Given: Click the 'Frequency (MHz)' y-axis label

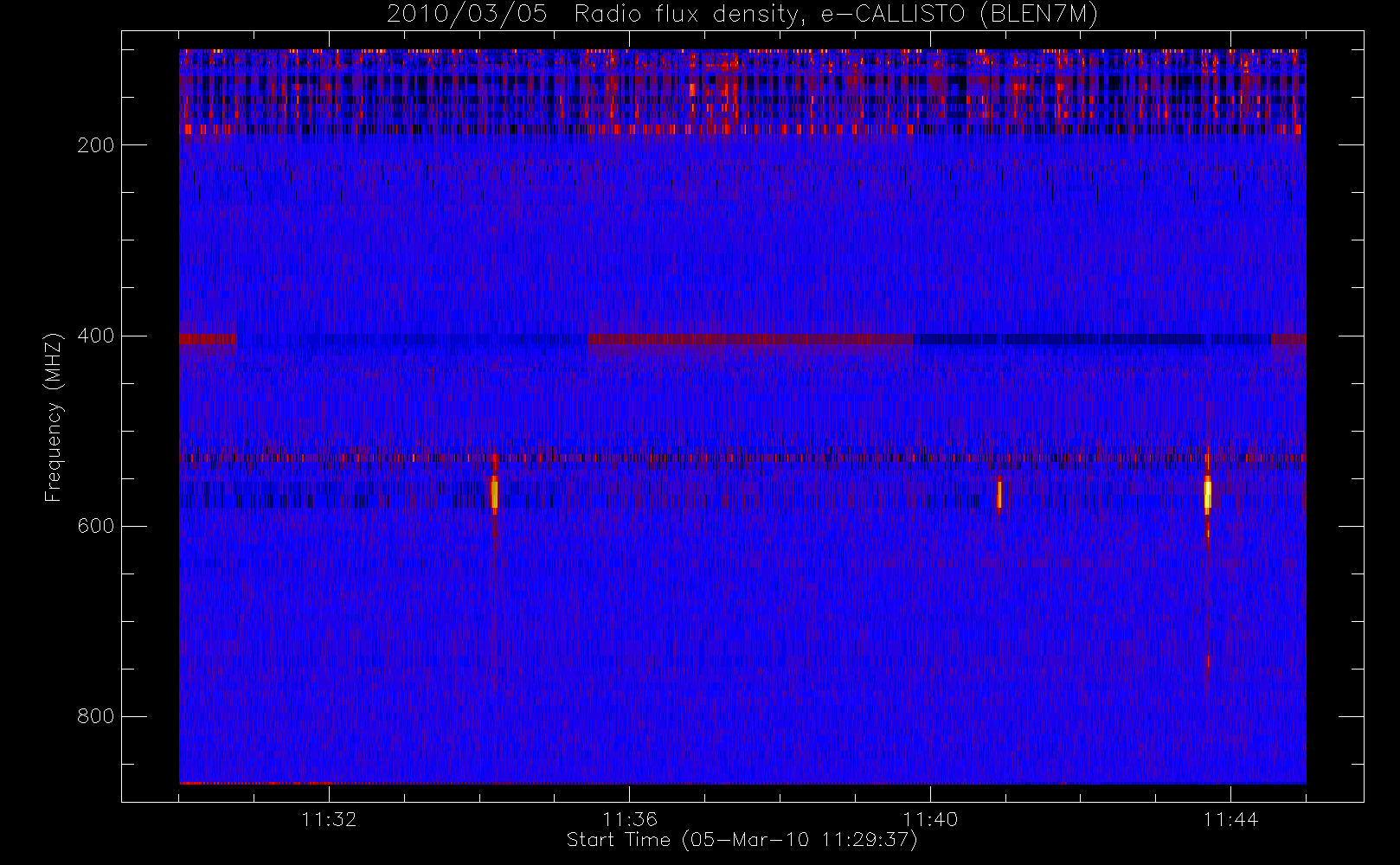Looking at the screenshot, I should pos(54,417).
